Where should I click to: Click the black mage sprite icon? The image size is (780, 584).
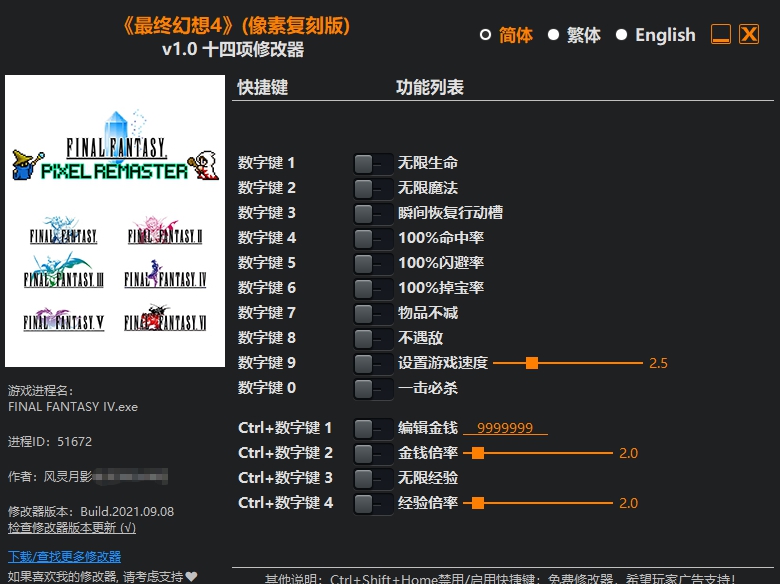(27, 165)
